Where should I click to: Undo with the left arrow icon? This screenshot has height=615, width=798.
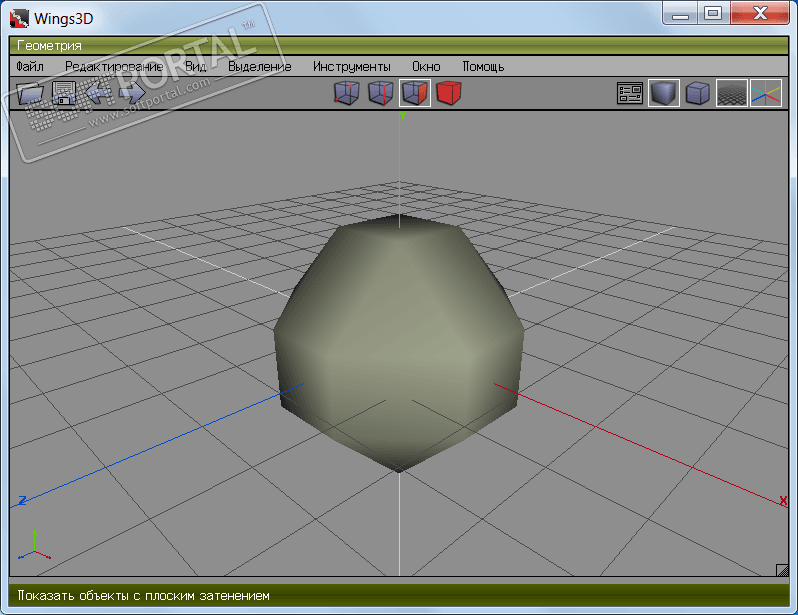tap(98, 93)
